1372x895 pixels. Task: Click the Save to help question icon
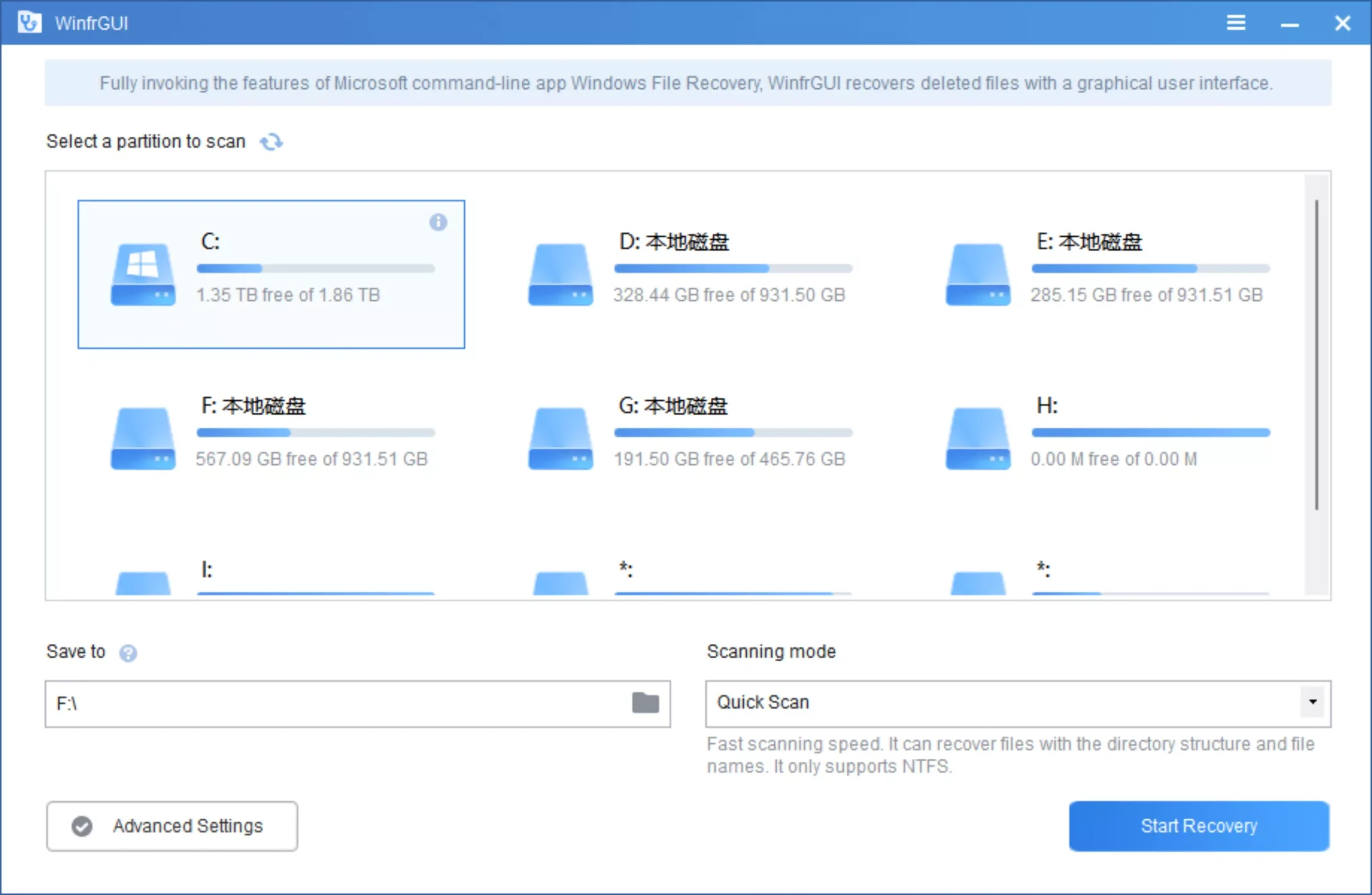(x=128, y=653)
